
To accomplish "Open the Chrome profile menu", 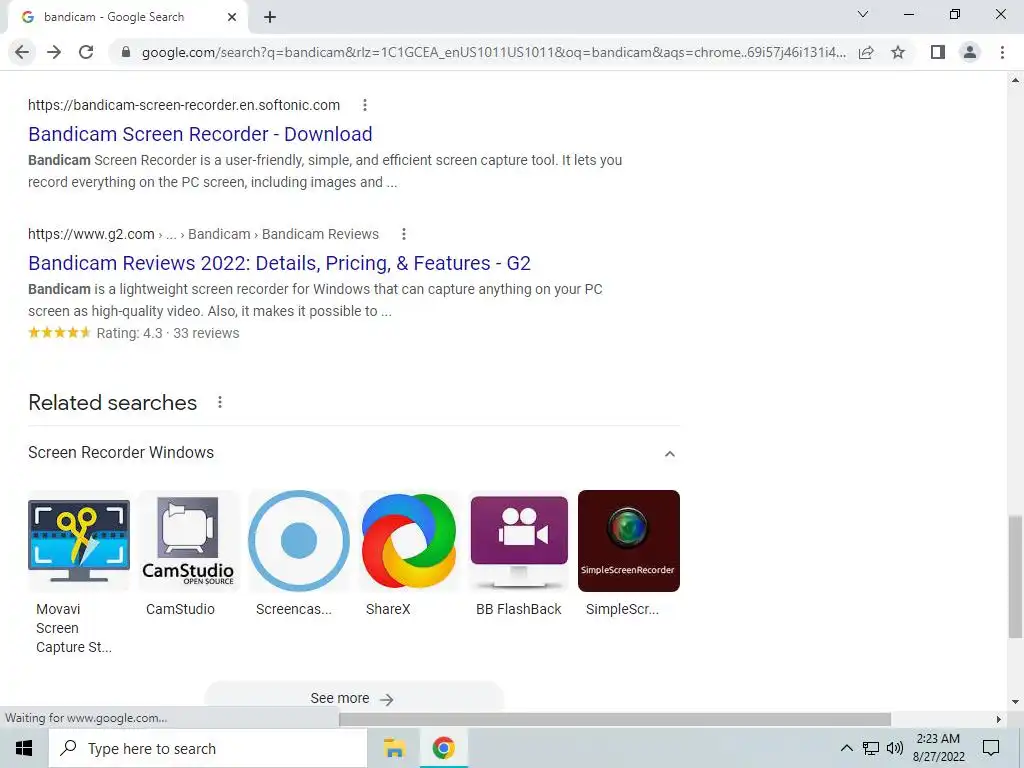I will click(x=970, y=52).
